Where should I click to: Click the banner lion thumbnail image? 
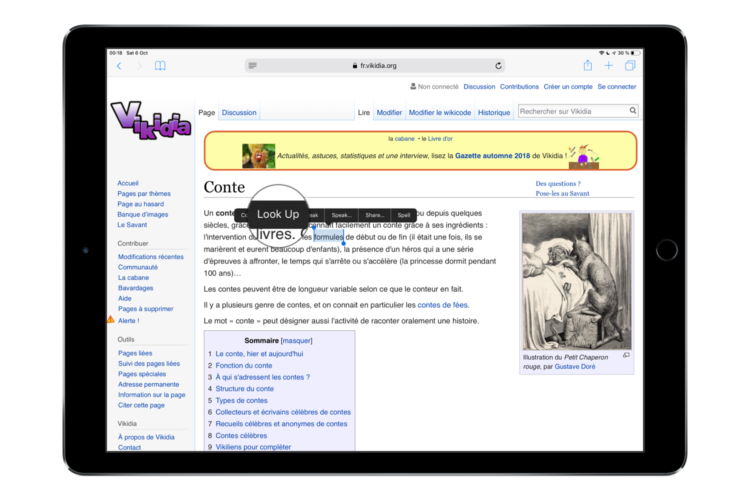pyautogui.click(x=258, y=156)
